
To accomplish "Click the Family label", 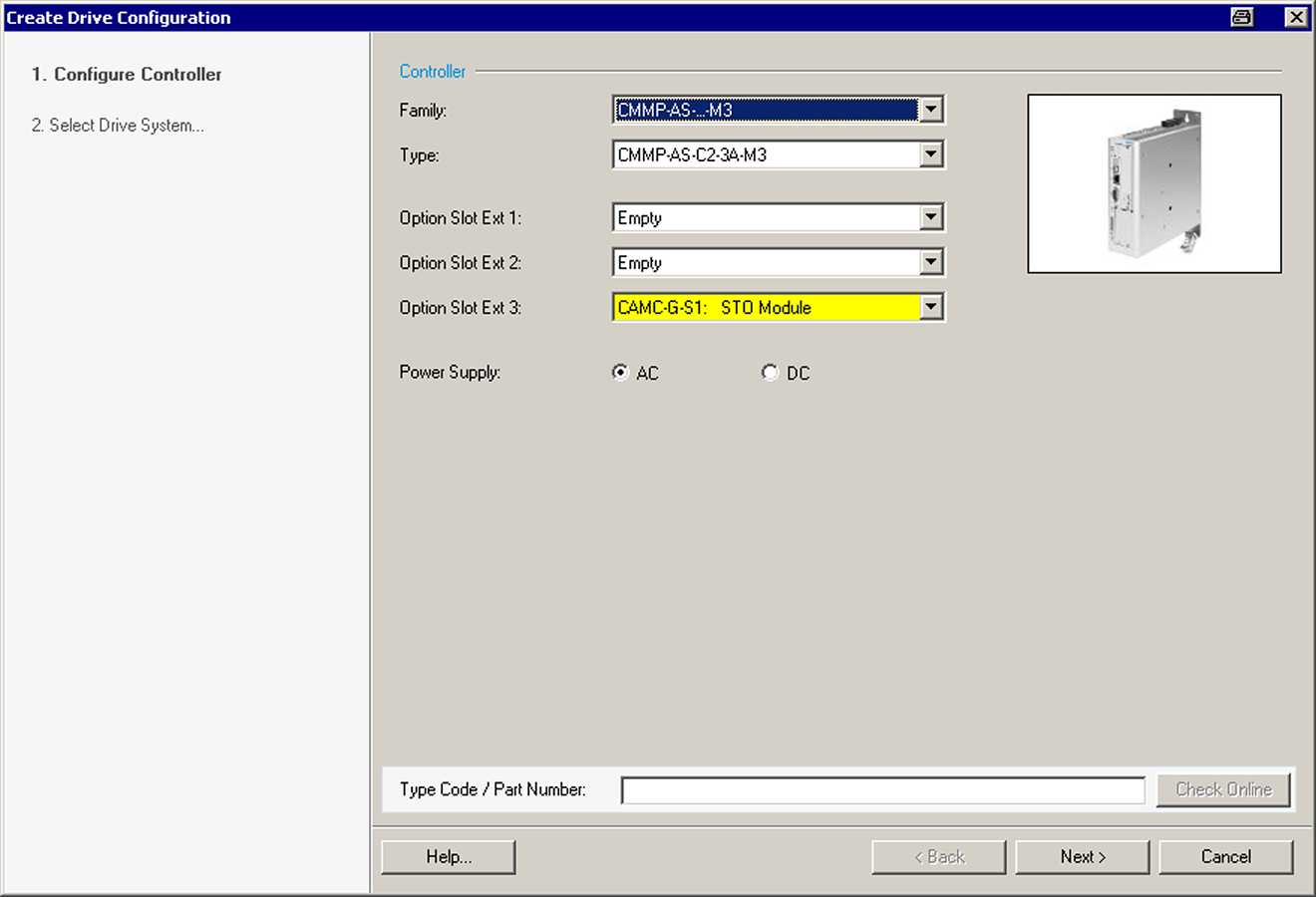I will point(423,110).
